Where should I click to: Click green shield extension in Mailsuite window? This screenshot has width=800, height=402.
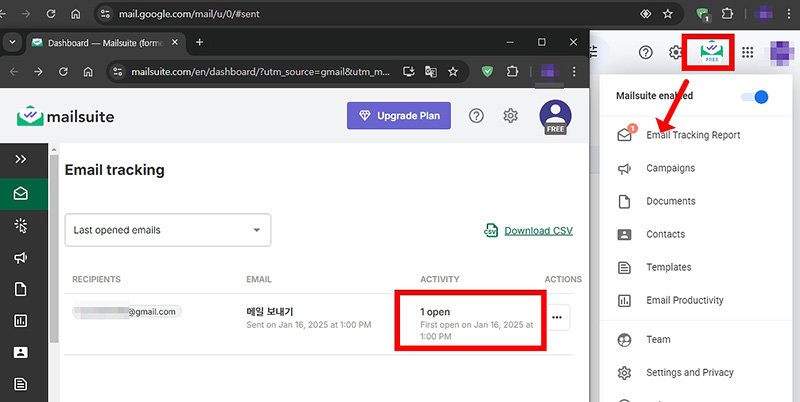[x=488, y=71]
